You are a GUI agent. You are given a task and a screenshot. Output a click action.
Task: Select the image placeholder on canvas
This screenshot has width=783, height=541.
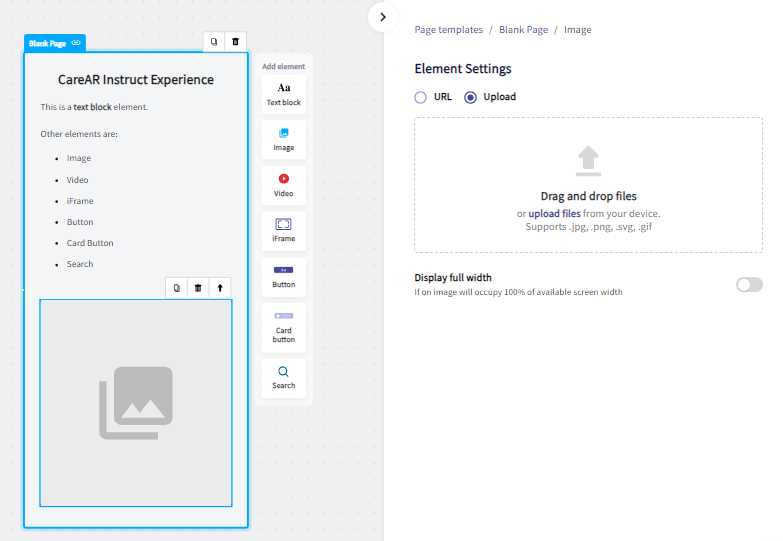(136, 403)
